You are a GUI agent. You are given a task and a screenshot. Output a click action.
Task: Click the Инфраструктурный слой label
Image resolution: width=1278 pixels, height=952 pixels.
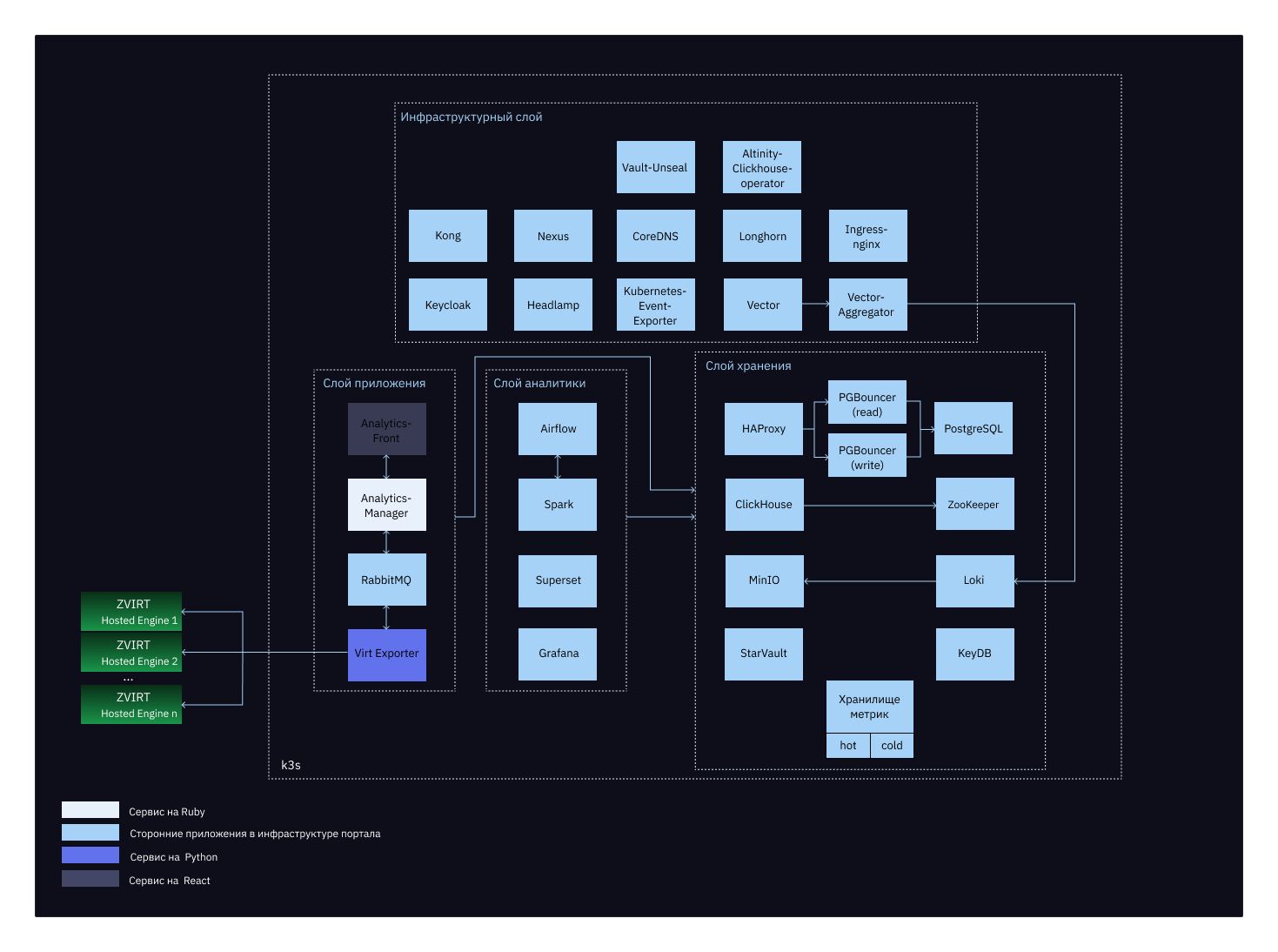472,117
